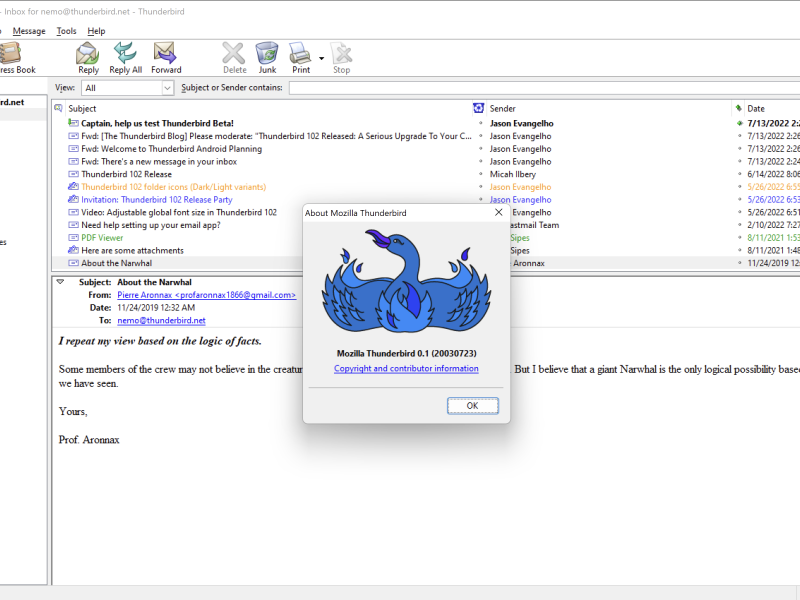
Task: Forward the selected message
Action: coord(166,58)
